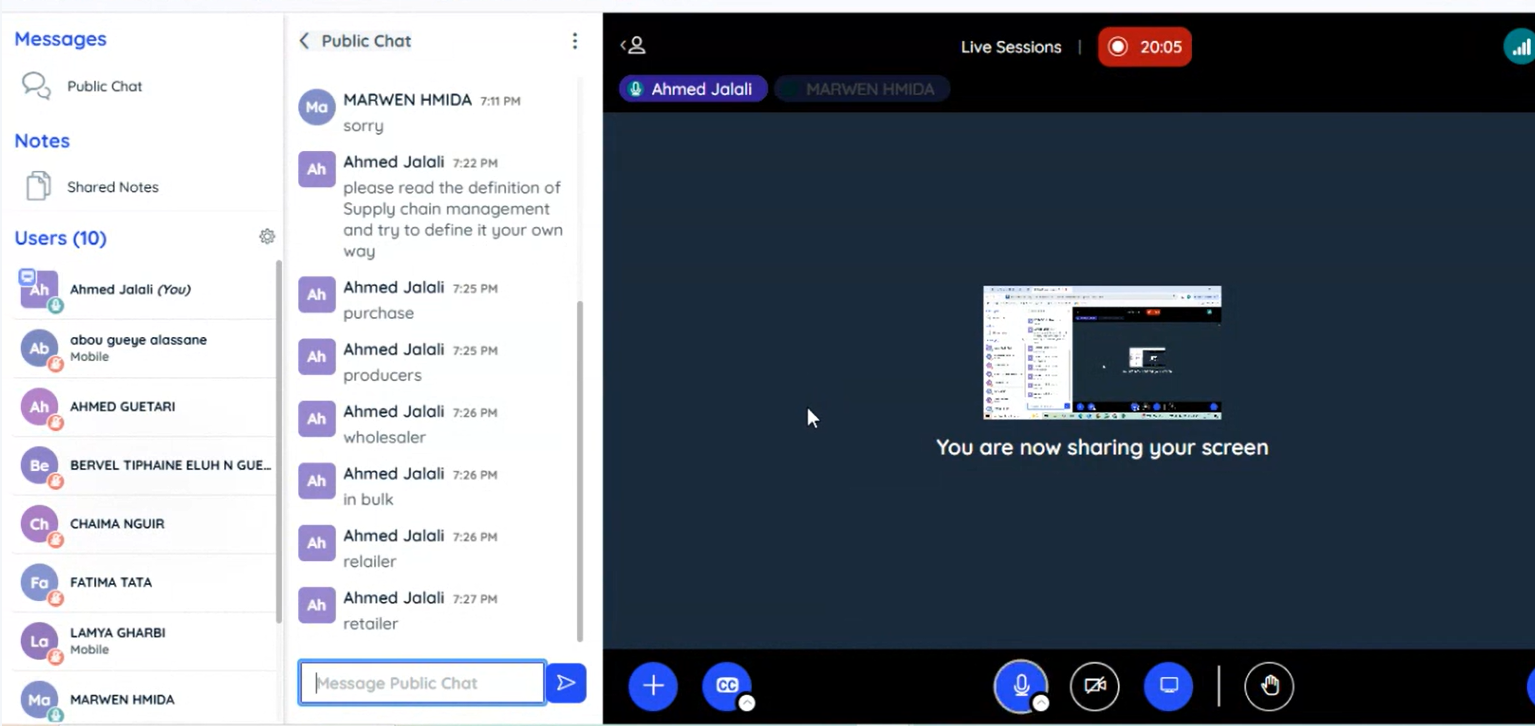1535x726 pixels.
Task: Open users settings gear icon
Action: click(267, 237)
